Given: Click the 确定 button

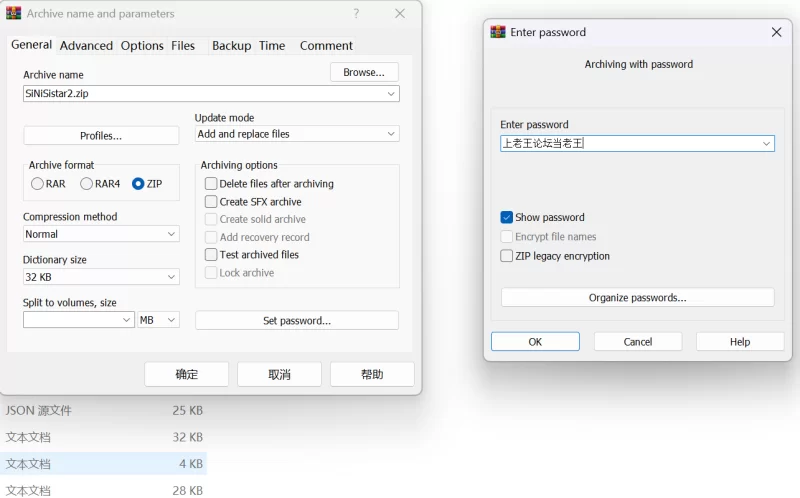Looking at the screenshot, I should tap(187, 375).
